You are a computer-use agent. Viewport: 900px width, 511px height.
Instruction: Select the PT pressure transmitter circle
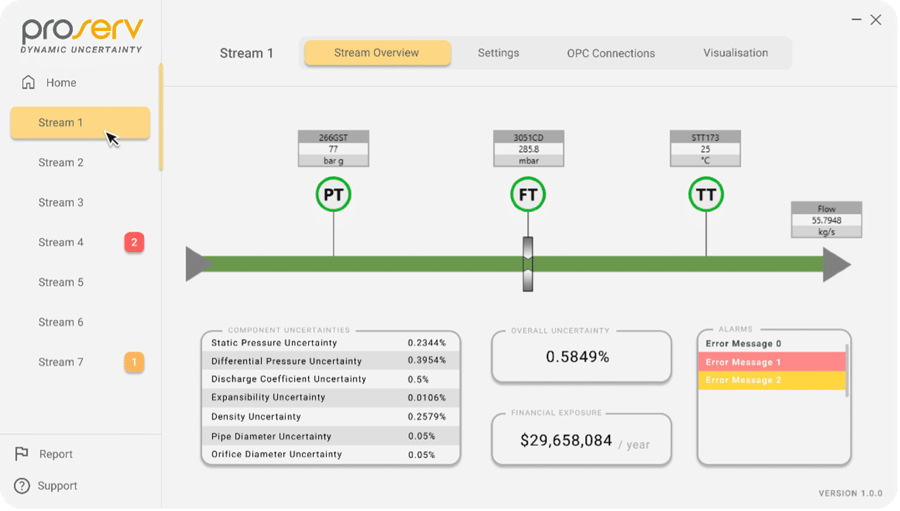pos(333,195)
